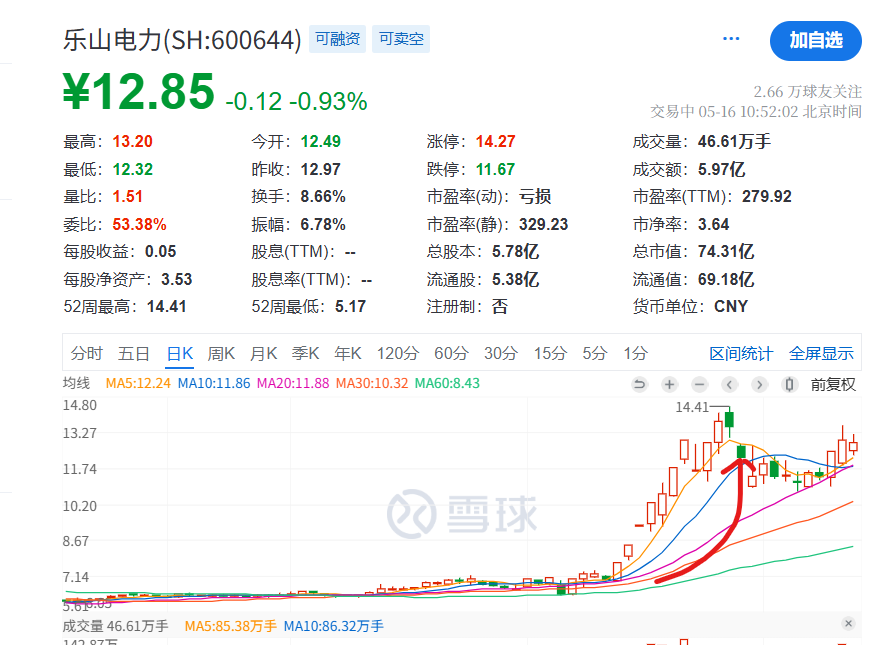Move chart right with the chevron icon
Viewport: 886px width, 645px height.
coord(759,385)
